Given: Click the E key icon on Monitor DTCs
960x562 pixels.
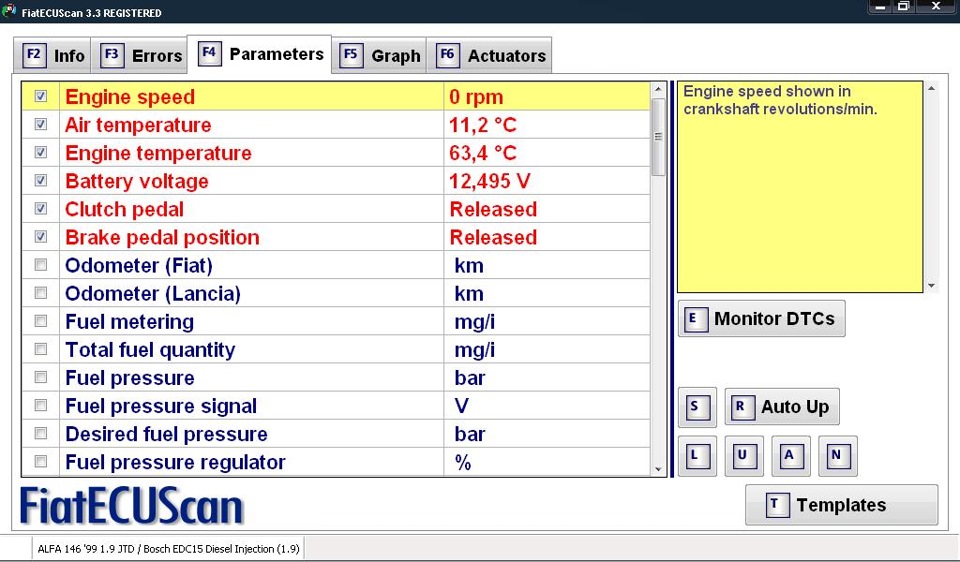Looking at the screenshot, I should (696, 319).
